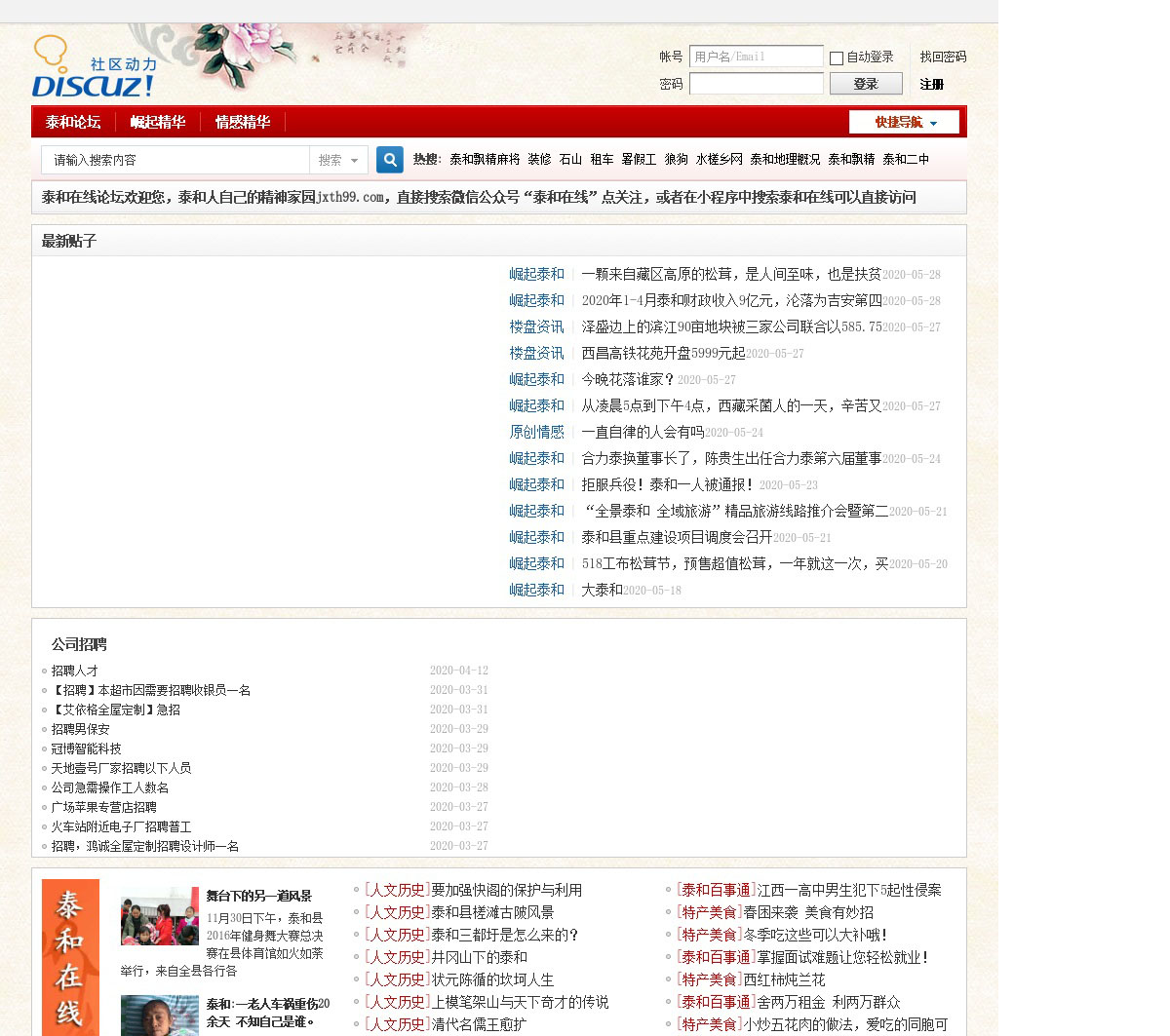1170x1036 pixels.
Task: Click the 请输入搜索内容 search box
Action: 175,160
